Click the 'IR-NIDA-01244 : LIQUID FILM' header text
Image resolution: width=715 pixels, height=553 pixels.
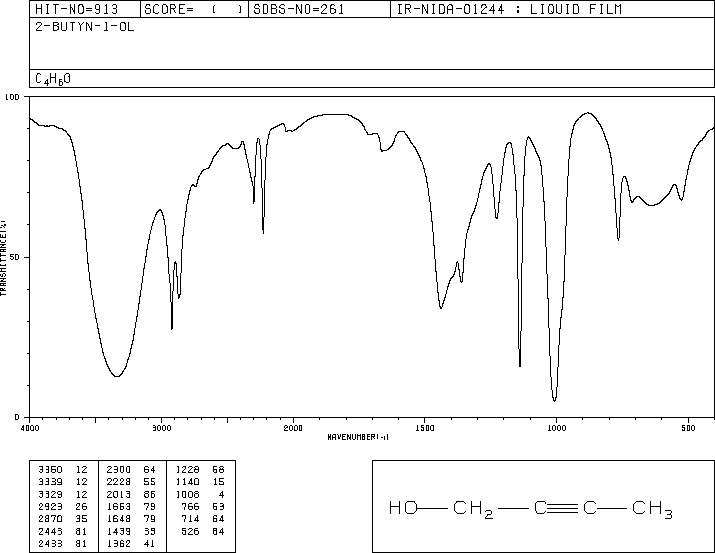[x=509, y=9]
